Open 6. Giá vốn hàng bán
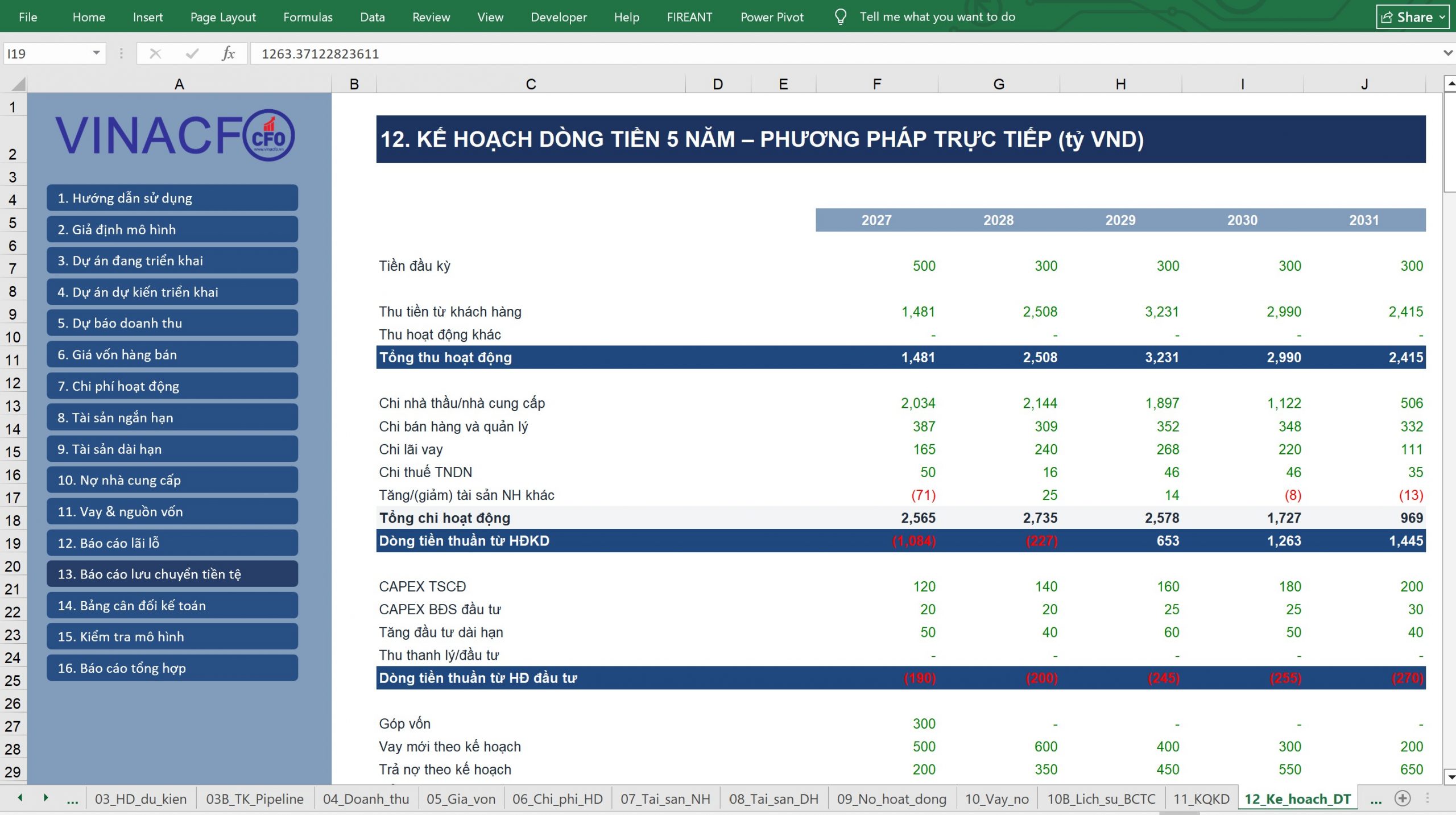 (x=172, y=354)
